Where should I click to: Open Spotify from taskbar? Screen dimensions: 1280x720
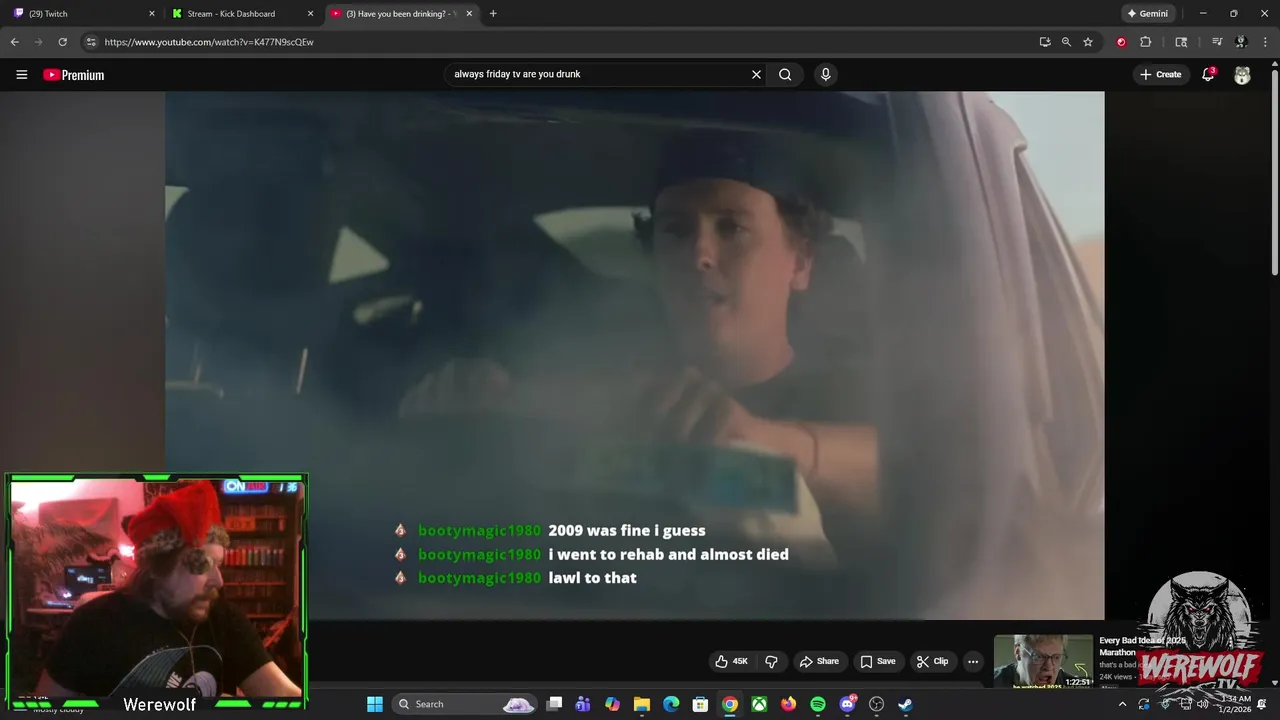[x=818, y=704]
